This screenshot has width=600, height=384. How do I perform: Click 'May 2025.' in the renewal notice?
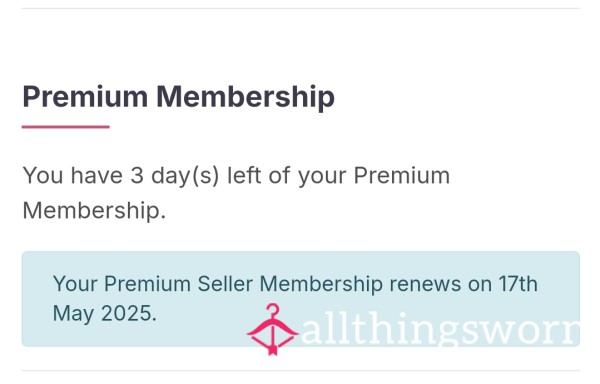[104, 314]
